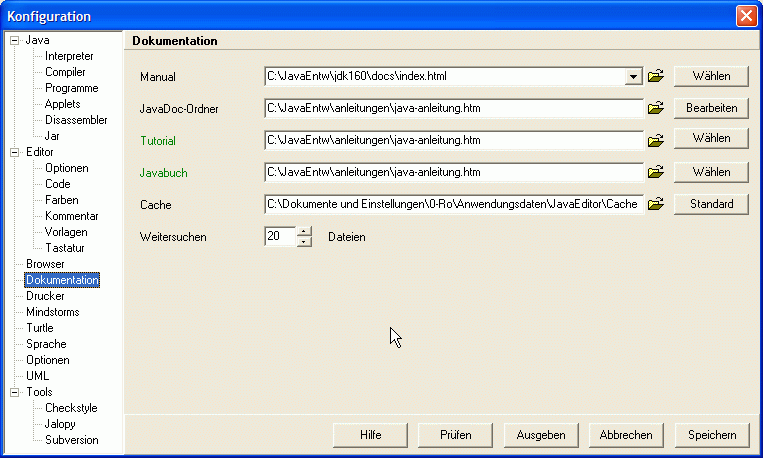Open folder browser for JavaDoc-Ordner path
Viewport: 763px width, 458px height.
(655, 108)
